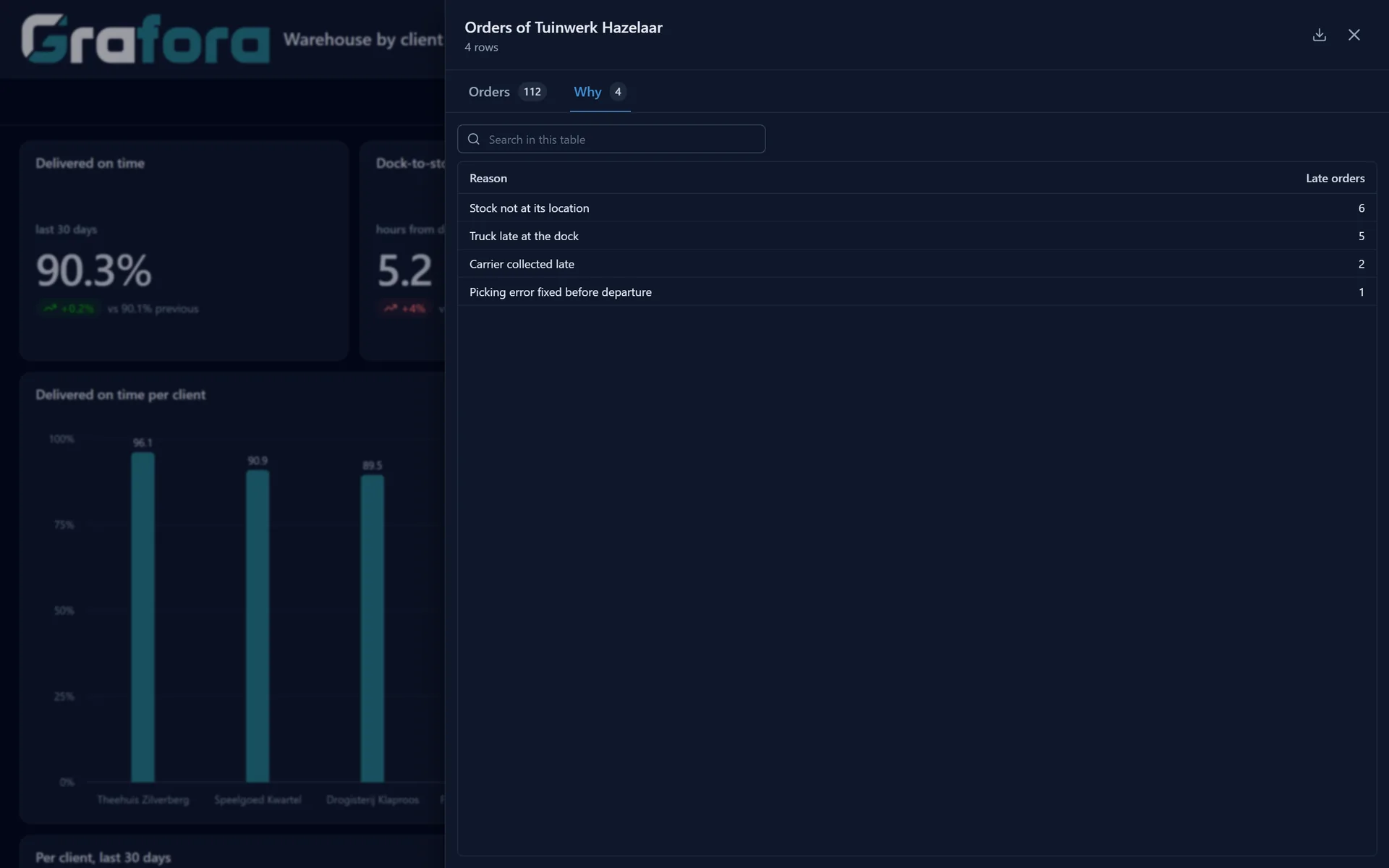
Task: Click the 112 count badge on Orders
Action: click(532, 92)
